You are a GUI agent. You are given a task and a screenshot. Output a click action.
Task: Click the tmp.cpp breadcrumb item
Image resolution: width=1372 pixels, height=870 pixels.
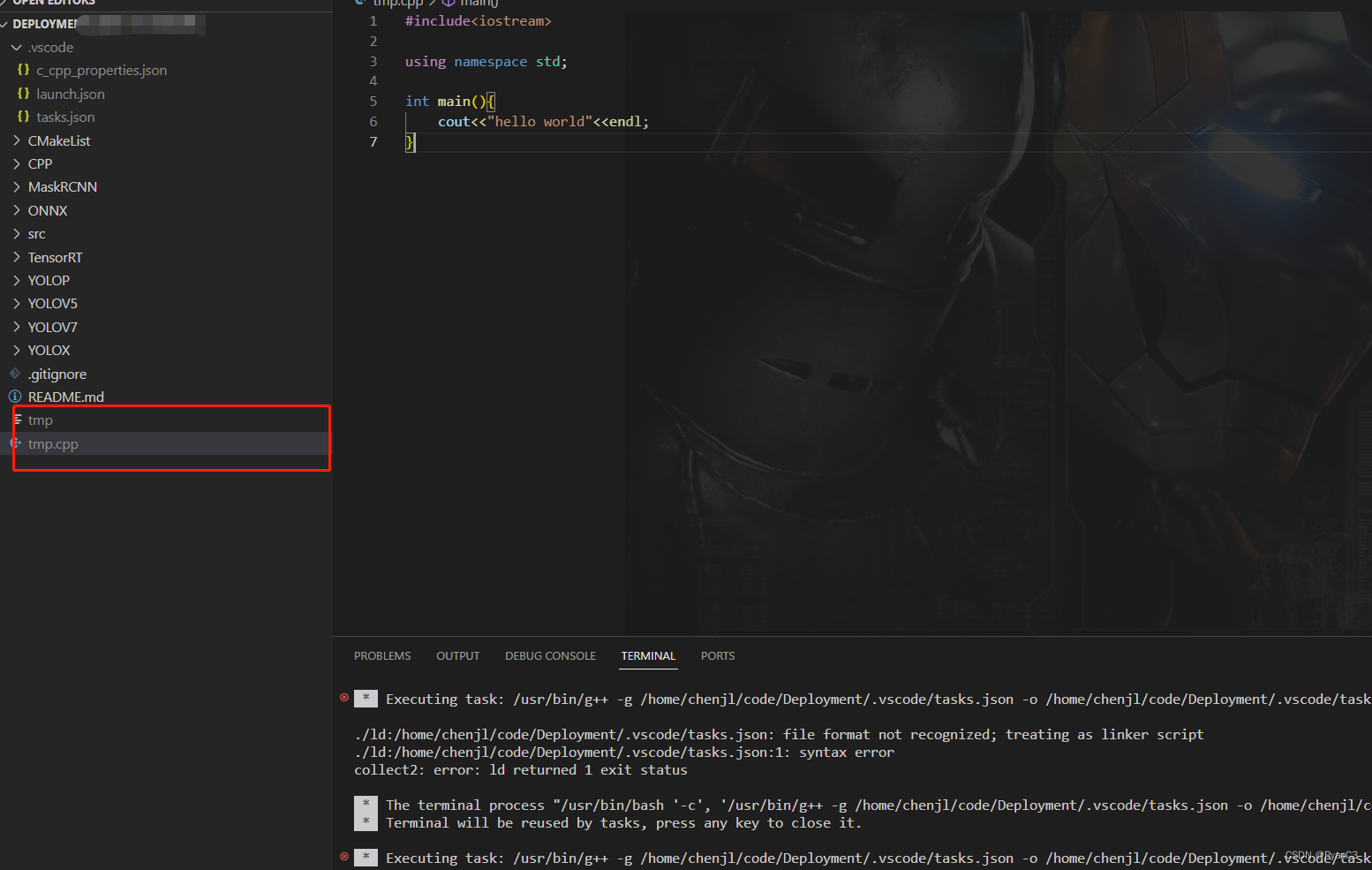pos(389,4)
